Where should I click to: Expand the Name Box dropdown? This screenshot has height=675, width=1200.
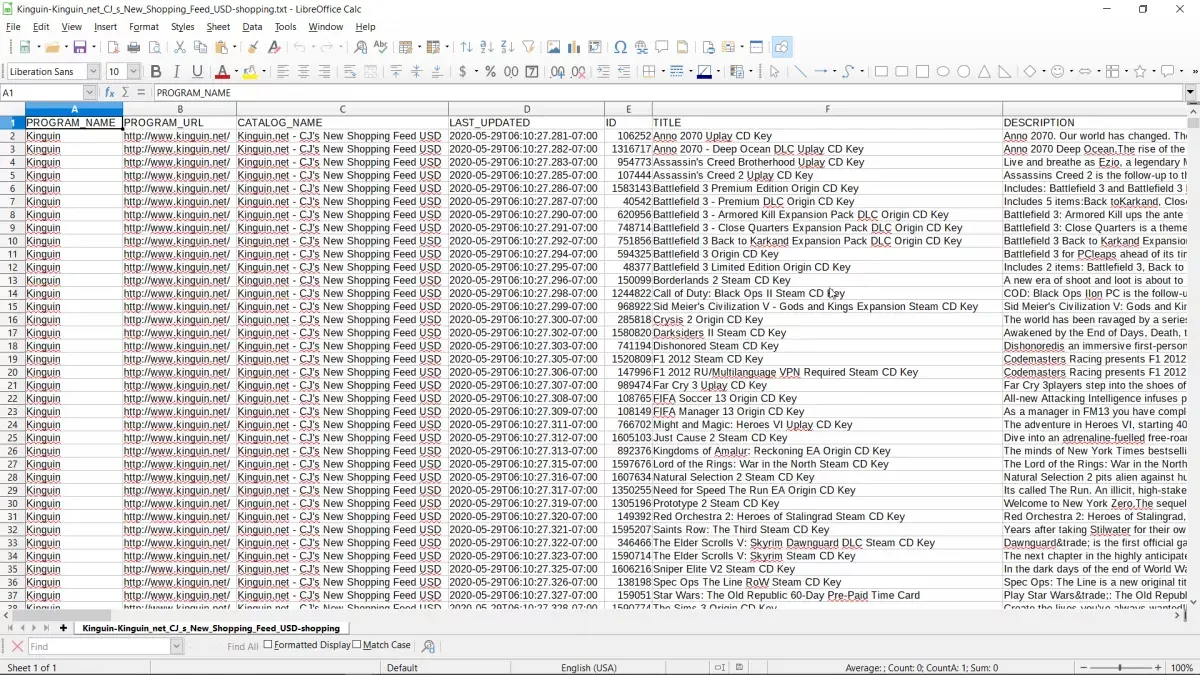click(x=89, y=93)
